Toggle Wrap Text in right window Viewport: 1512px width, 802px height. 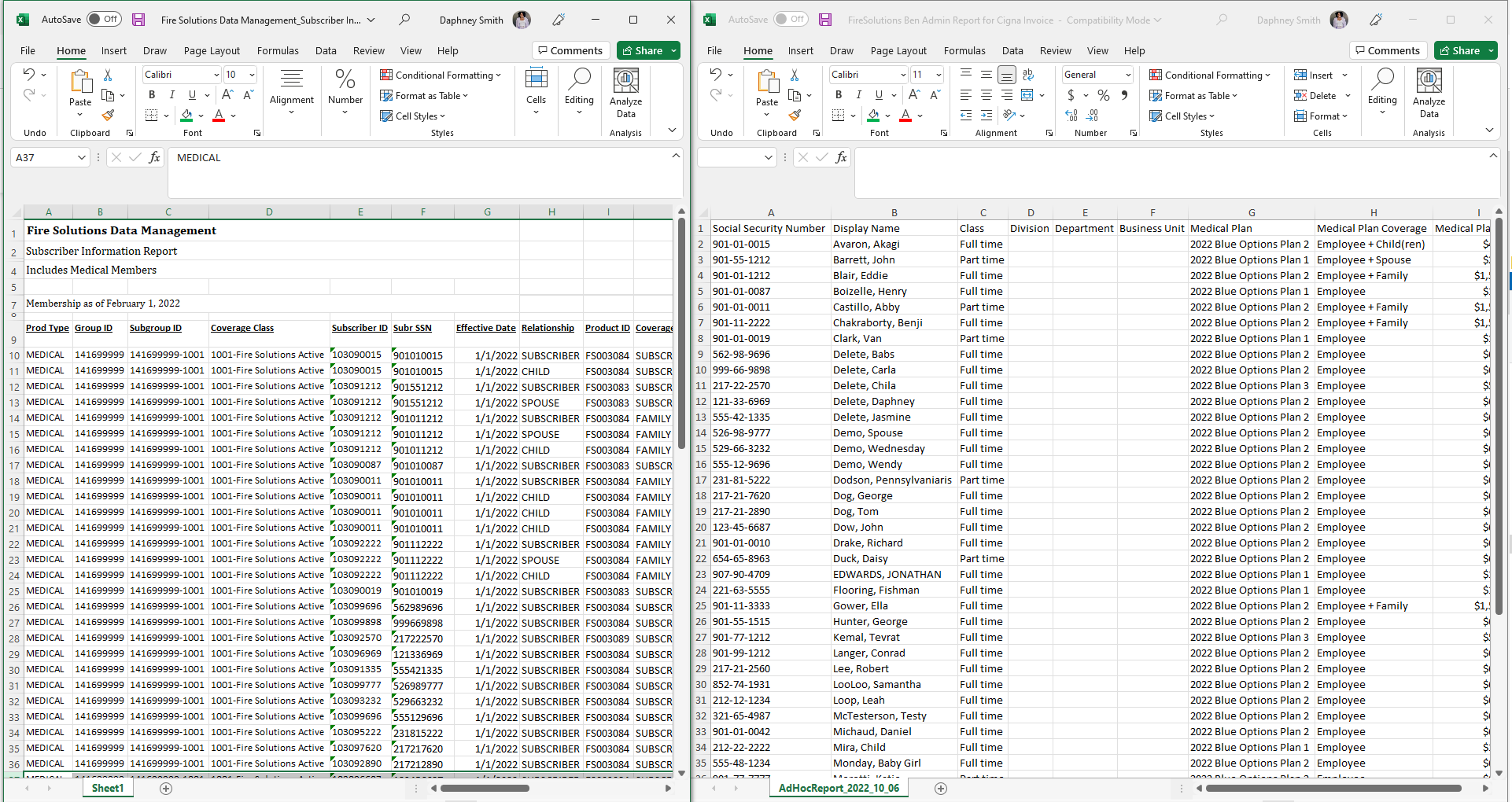(1028, 75)
